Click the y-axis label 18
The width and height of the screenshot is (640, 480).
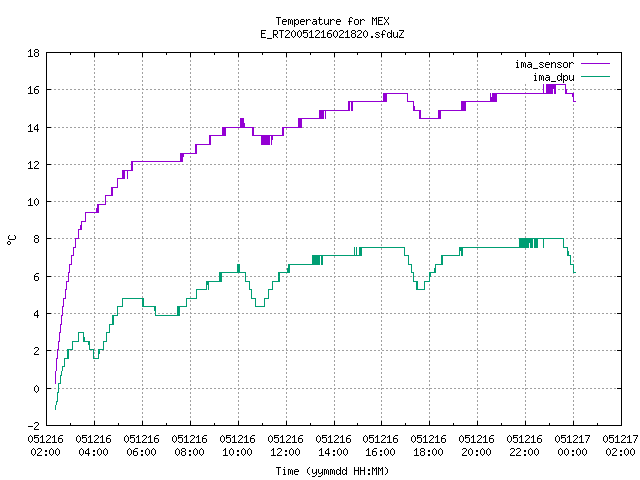33,53
